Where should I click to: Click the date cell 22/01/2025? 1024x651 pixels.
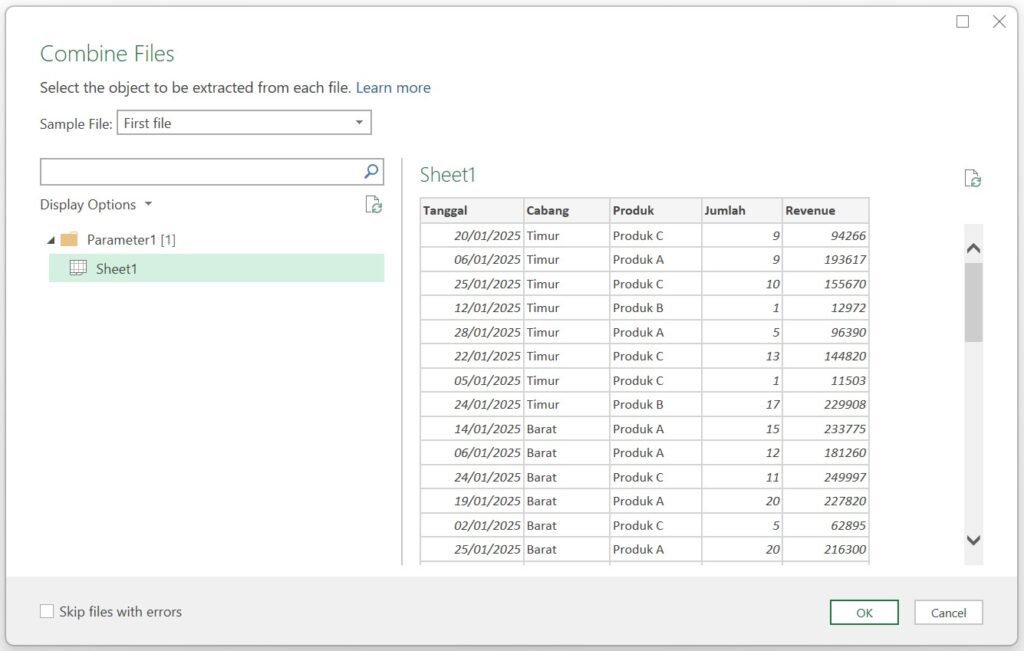click(472, 356)
